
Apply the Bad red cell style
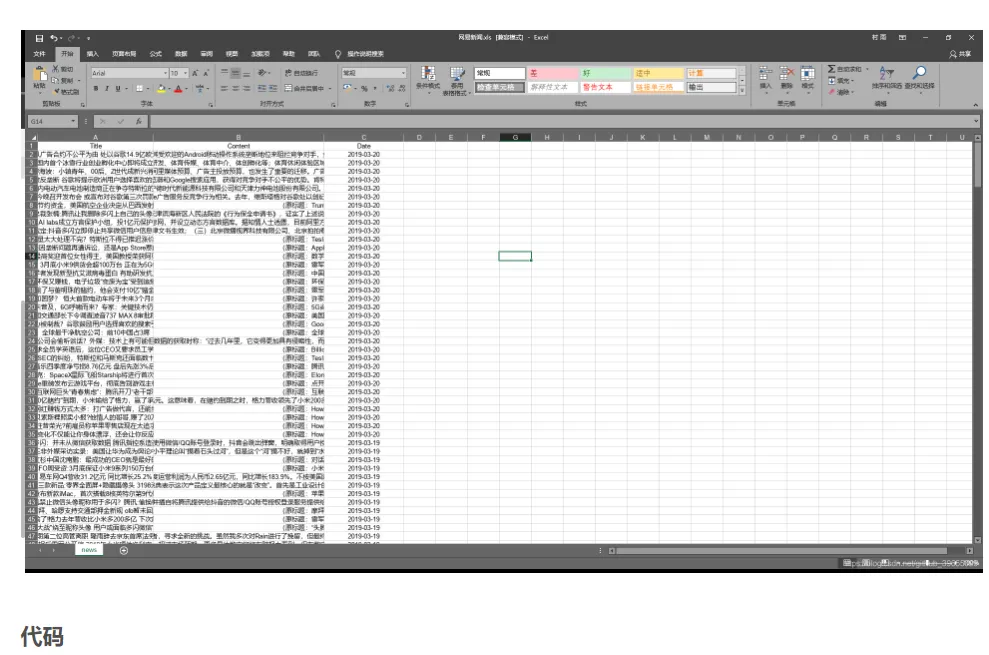coord(553,74)
